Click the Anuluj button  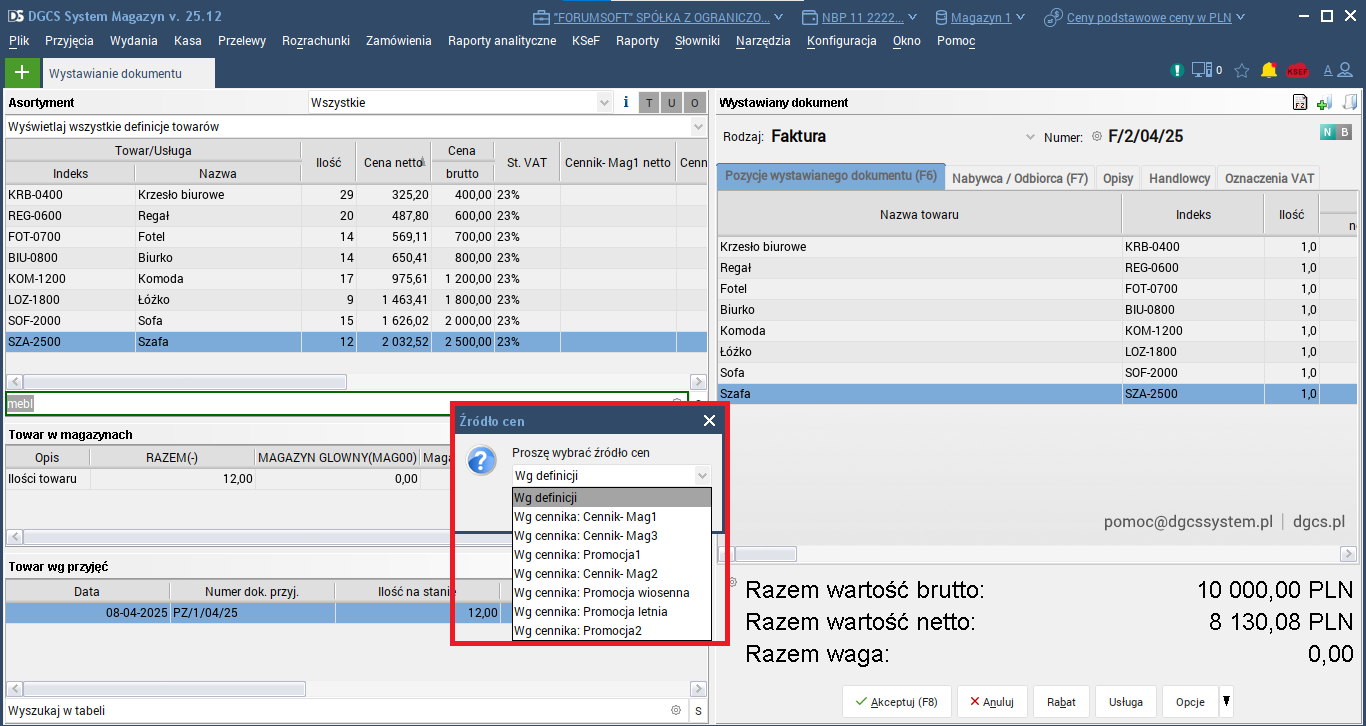[x=992, y=702]
